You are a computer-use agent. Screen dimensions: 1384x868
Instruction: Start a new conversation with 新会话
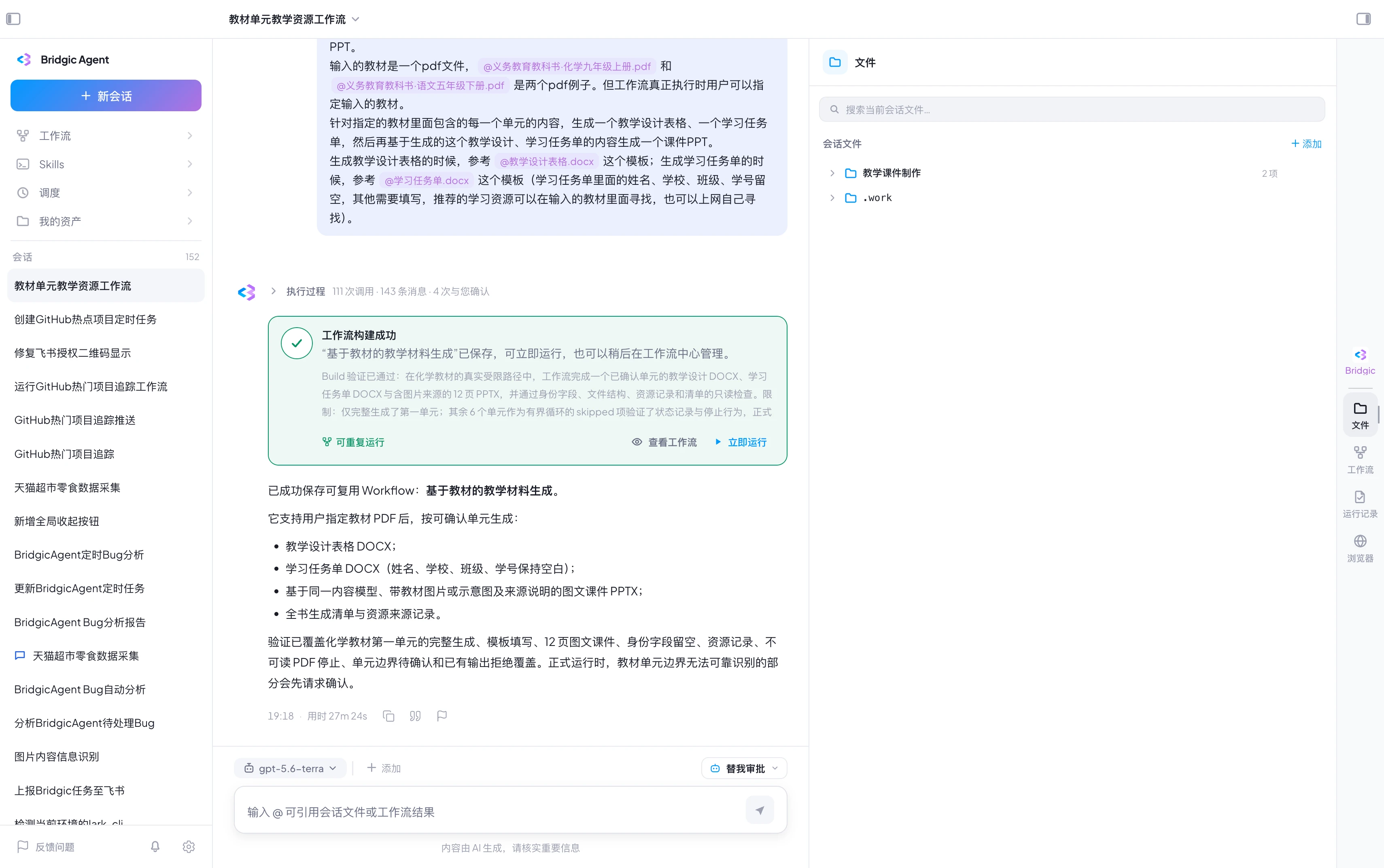point(106,95)
